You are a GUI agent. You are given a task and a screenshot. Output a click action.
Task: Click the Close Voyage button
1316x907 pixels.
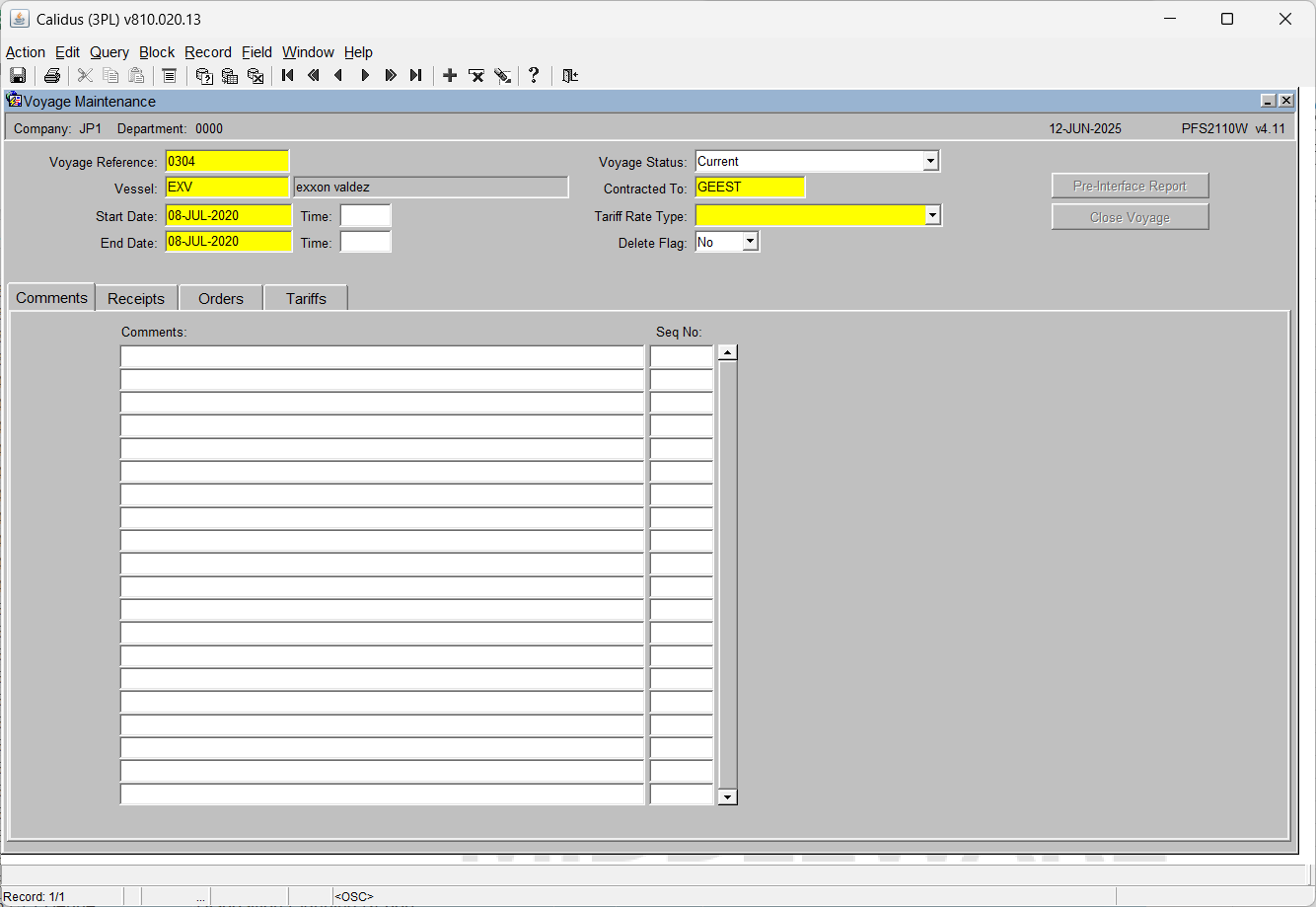coord(1130,217)
